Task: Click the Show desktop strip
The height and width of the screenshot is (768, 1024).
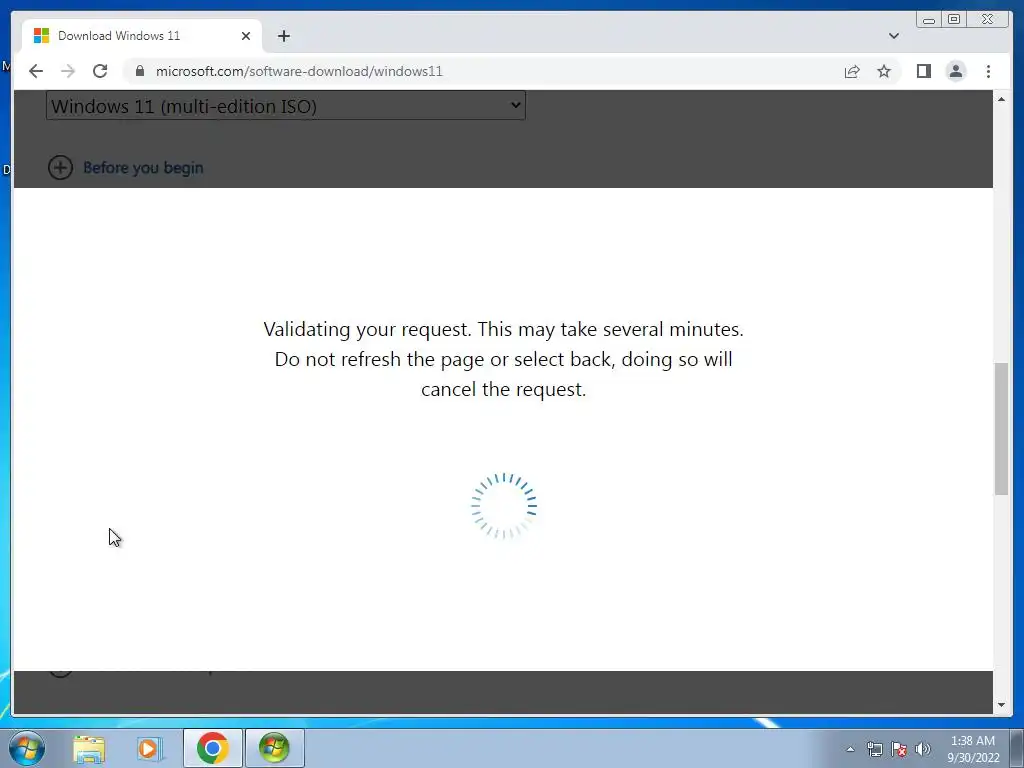Action: [x=1017, y=749]
